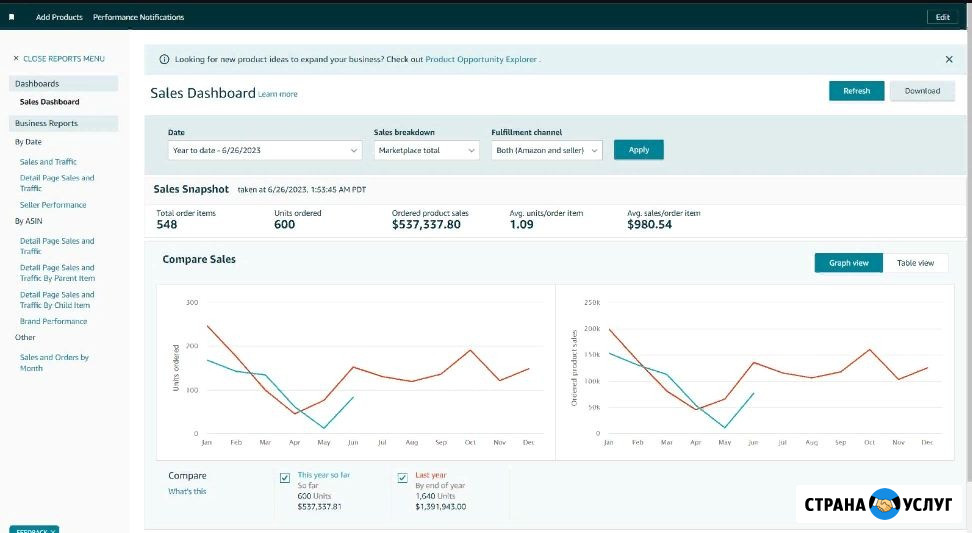This screenshot has width=972, height=533.
Task: Dismiss the Product Opportunity banner
Action: click(948, 59)
